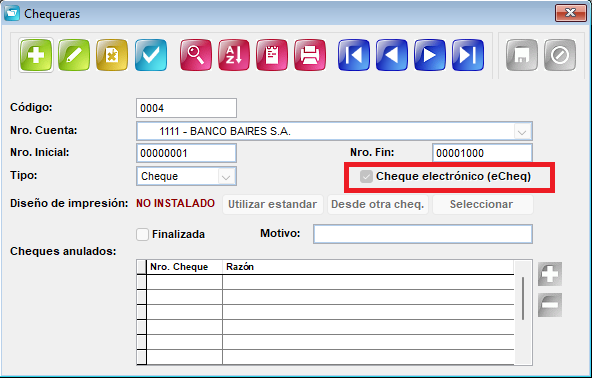Click the Nro. Fin field
The height and width of the screenshot is (378, 592).
pos(483,153)
